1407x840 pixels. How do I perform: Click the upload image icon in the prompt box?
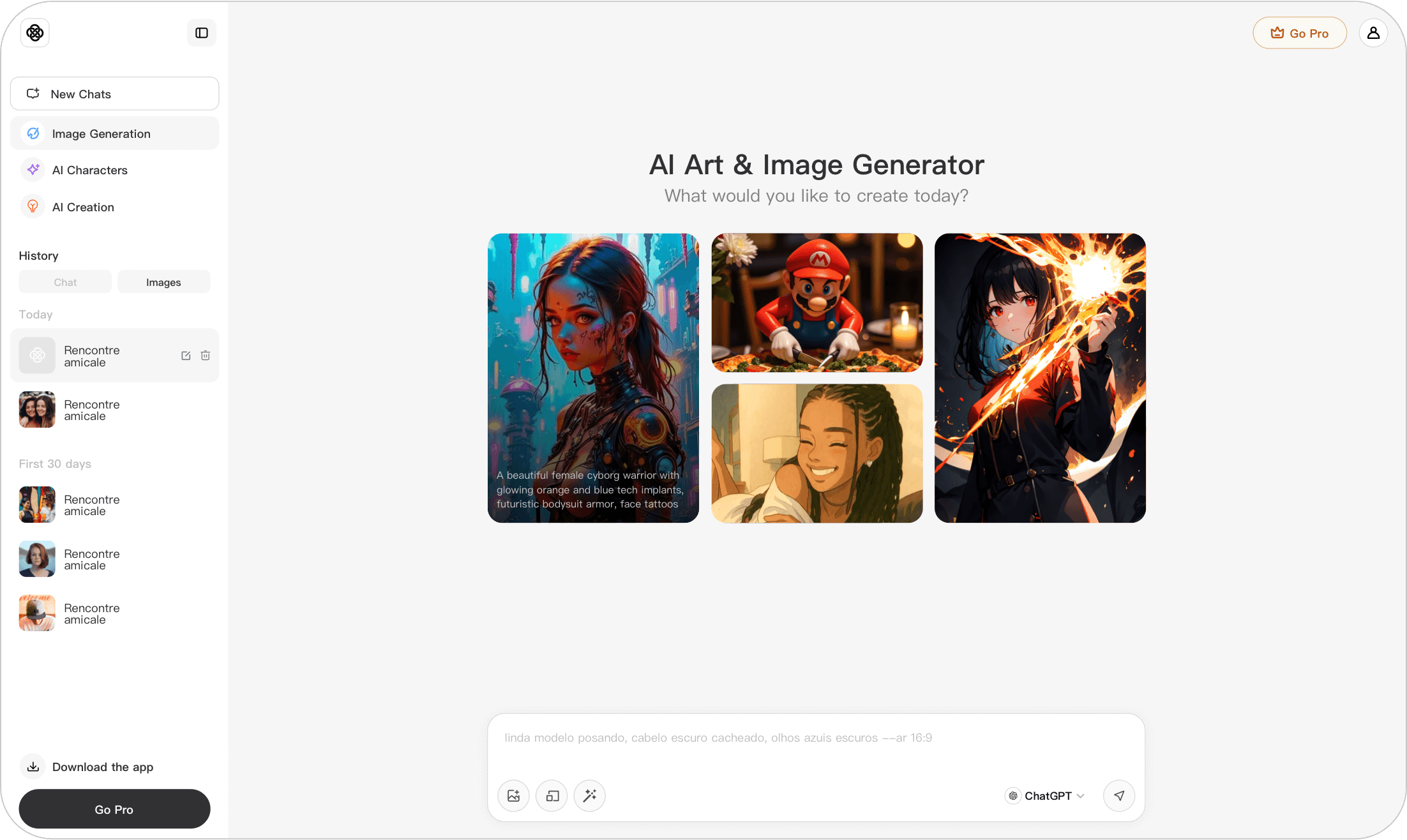pyautogui.click(x=513, y=796)
